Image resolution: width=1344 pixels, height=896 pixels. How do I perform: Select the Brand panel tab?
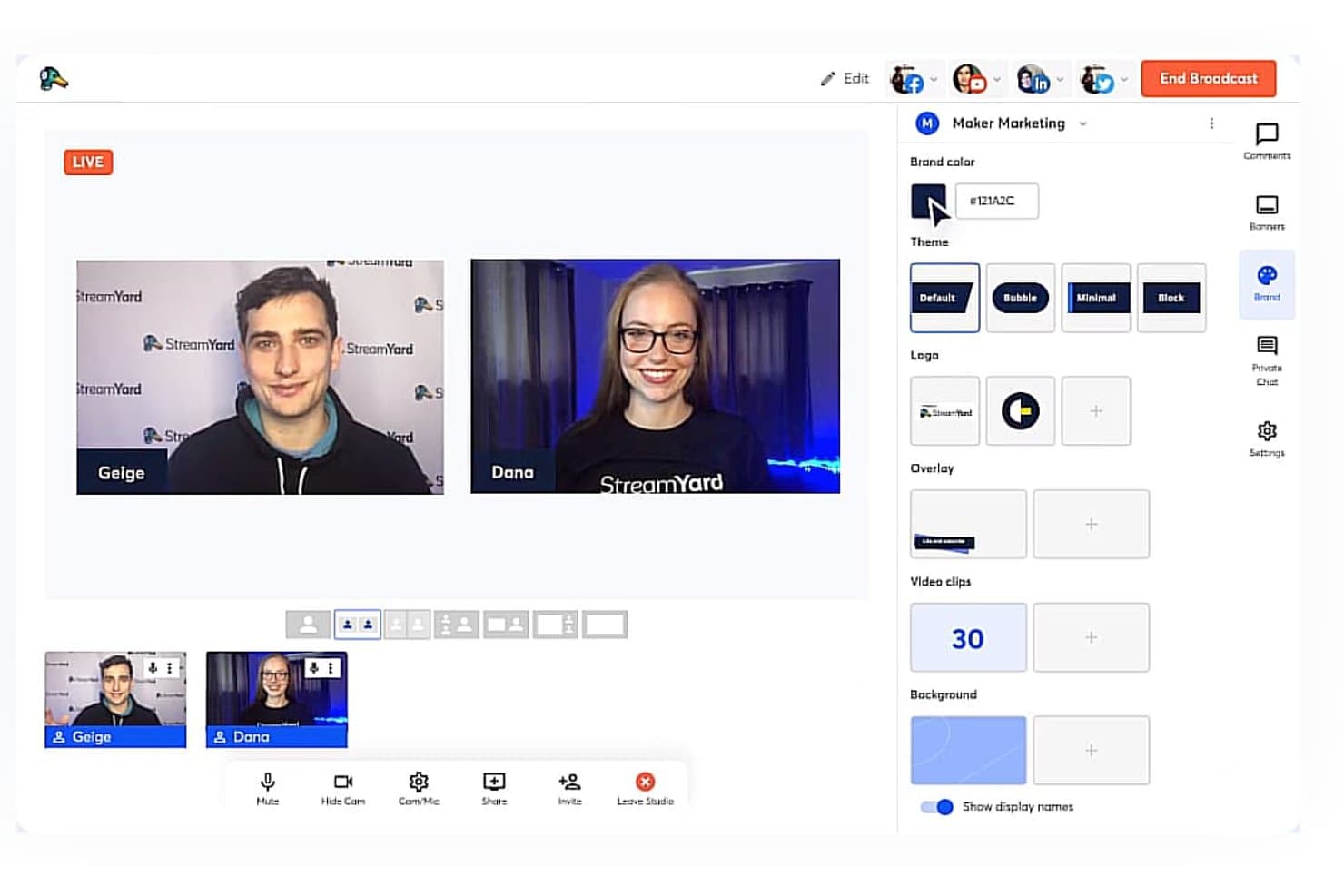1267,284
